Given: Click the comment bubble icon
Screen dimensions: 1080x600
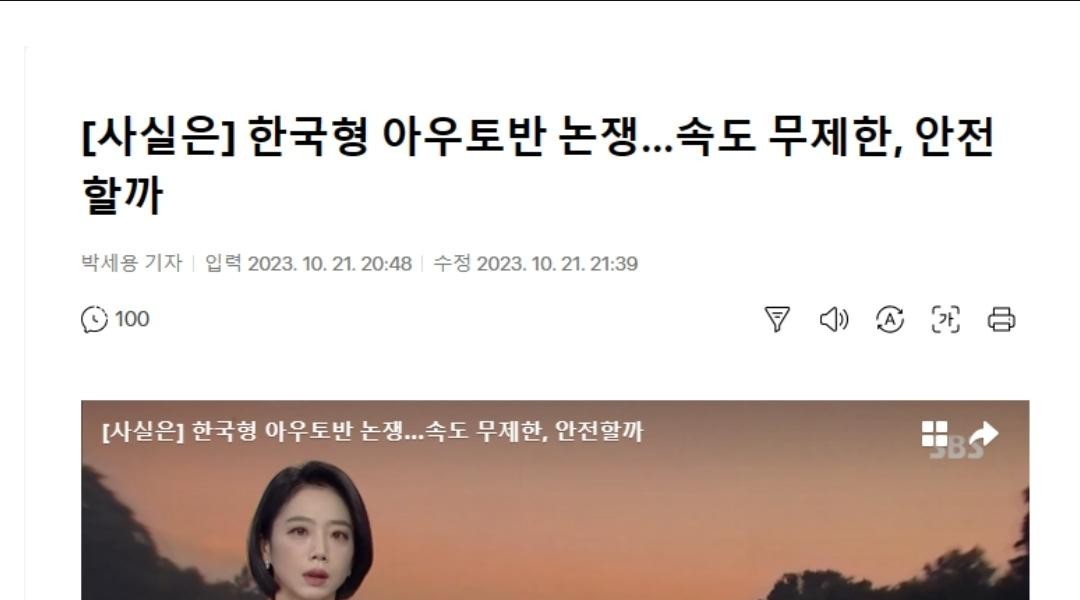Looking at the screenshot, I should tap(94, 319).
